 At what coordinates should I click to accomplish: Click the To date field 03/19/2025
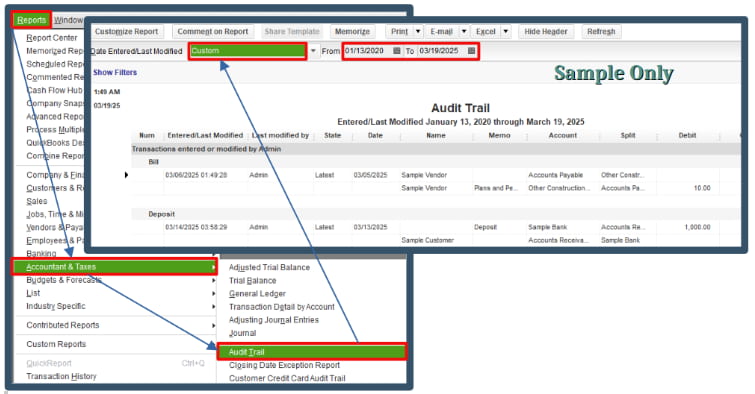click(x=442, y=51)
